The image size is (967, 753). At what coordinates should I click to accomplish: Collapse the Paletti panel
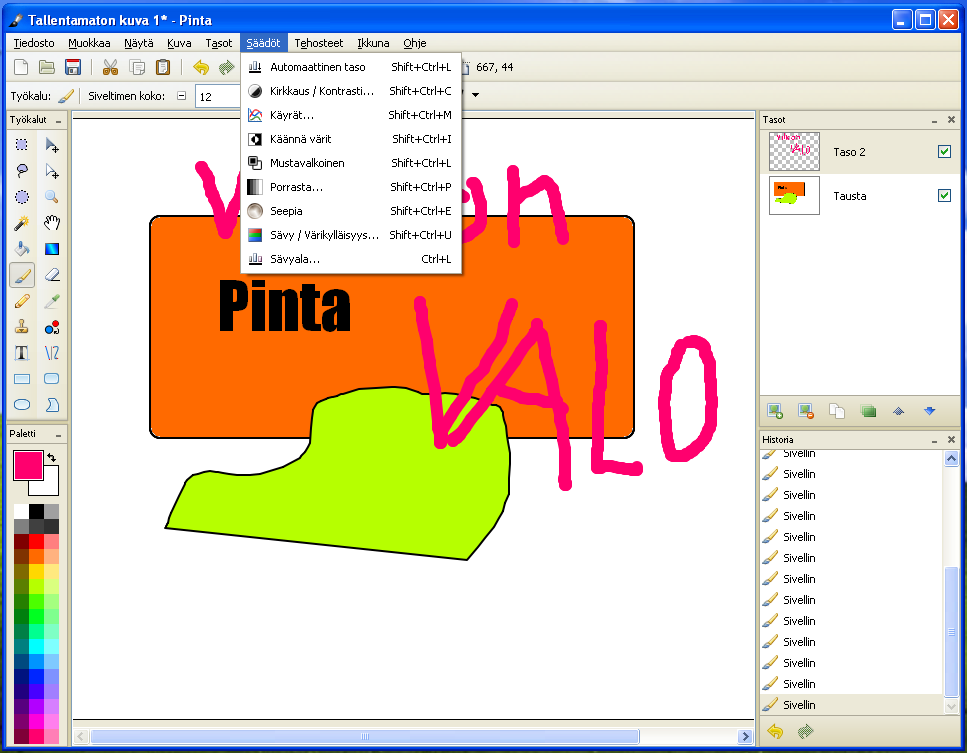59,434
